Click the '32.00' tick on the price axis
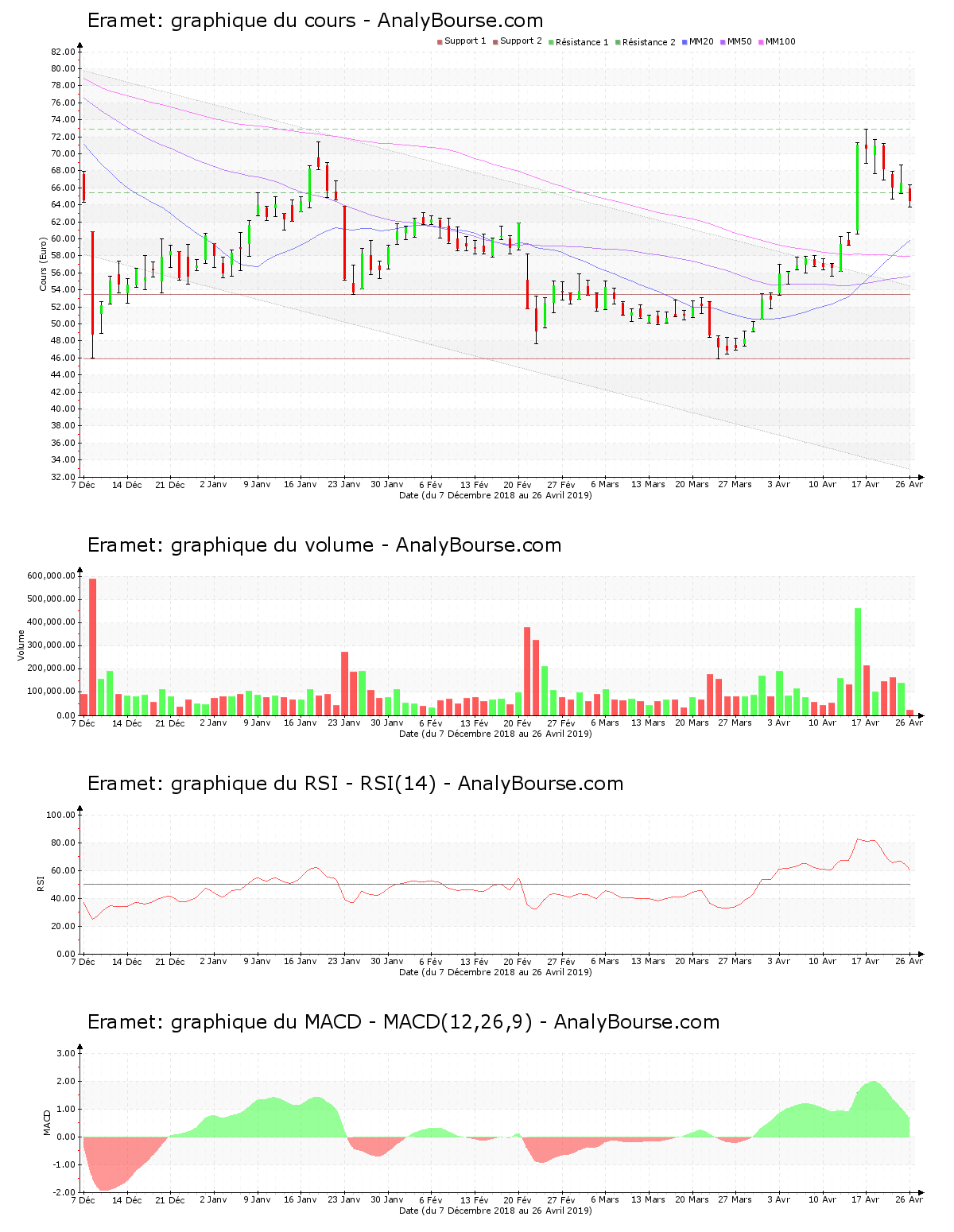This screenshot has height=1232, width=954. pos(63,477)
